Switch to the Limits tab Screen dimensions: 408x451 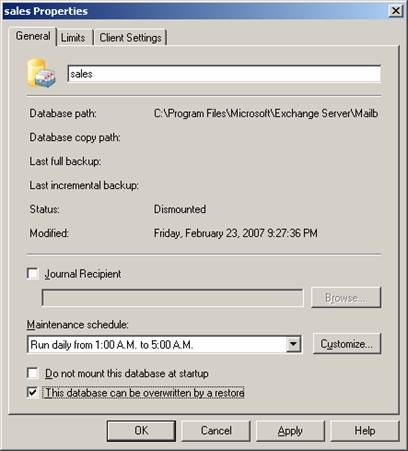point(73,38)
